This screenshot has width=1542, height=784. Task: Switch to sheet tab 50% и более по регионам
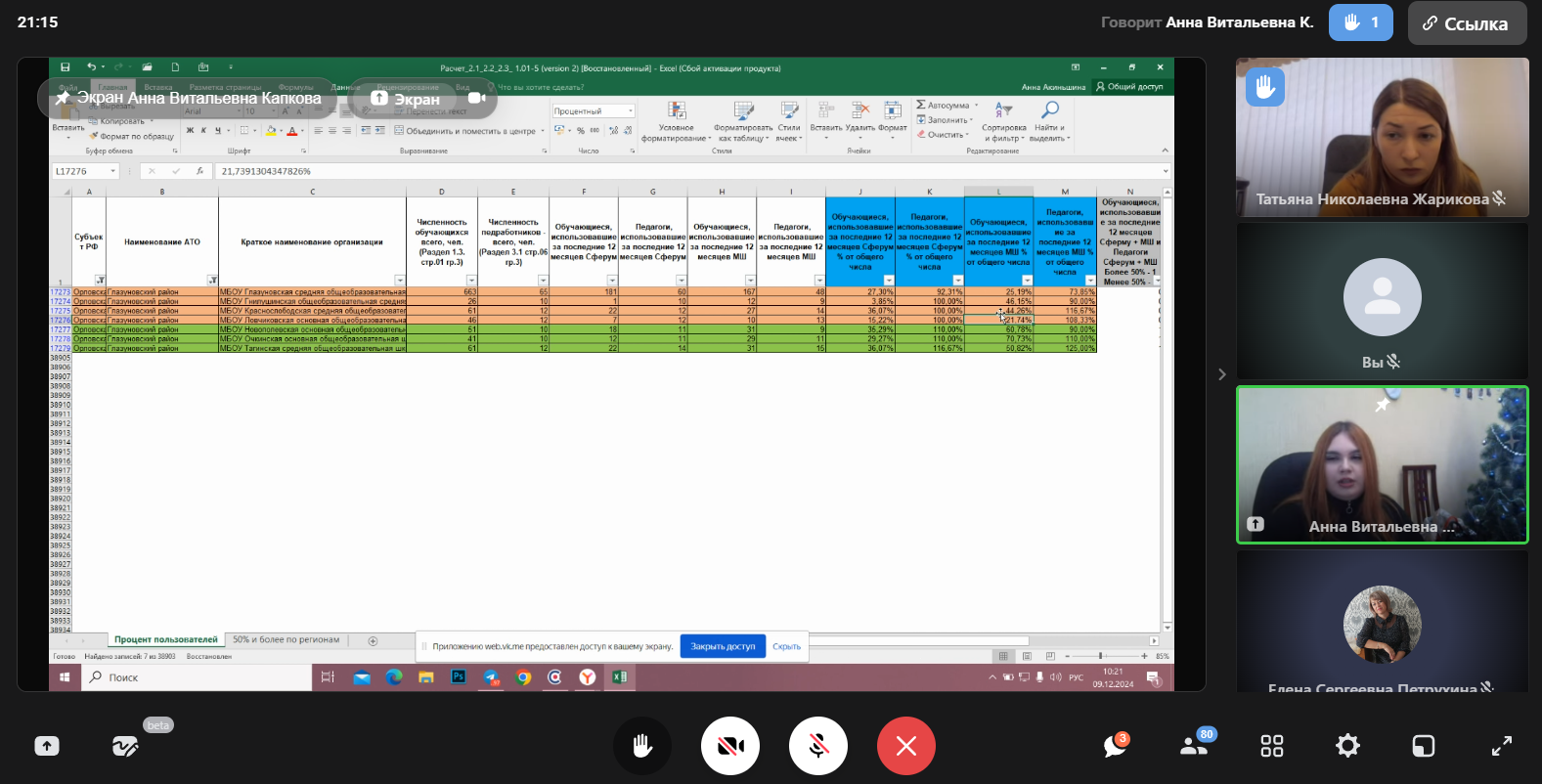[x=286, y=640]
